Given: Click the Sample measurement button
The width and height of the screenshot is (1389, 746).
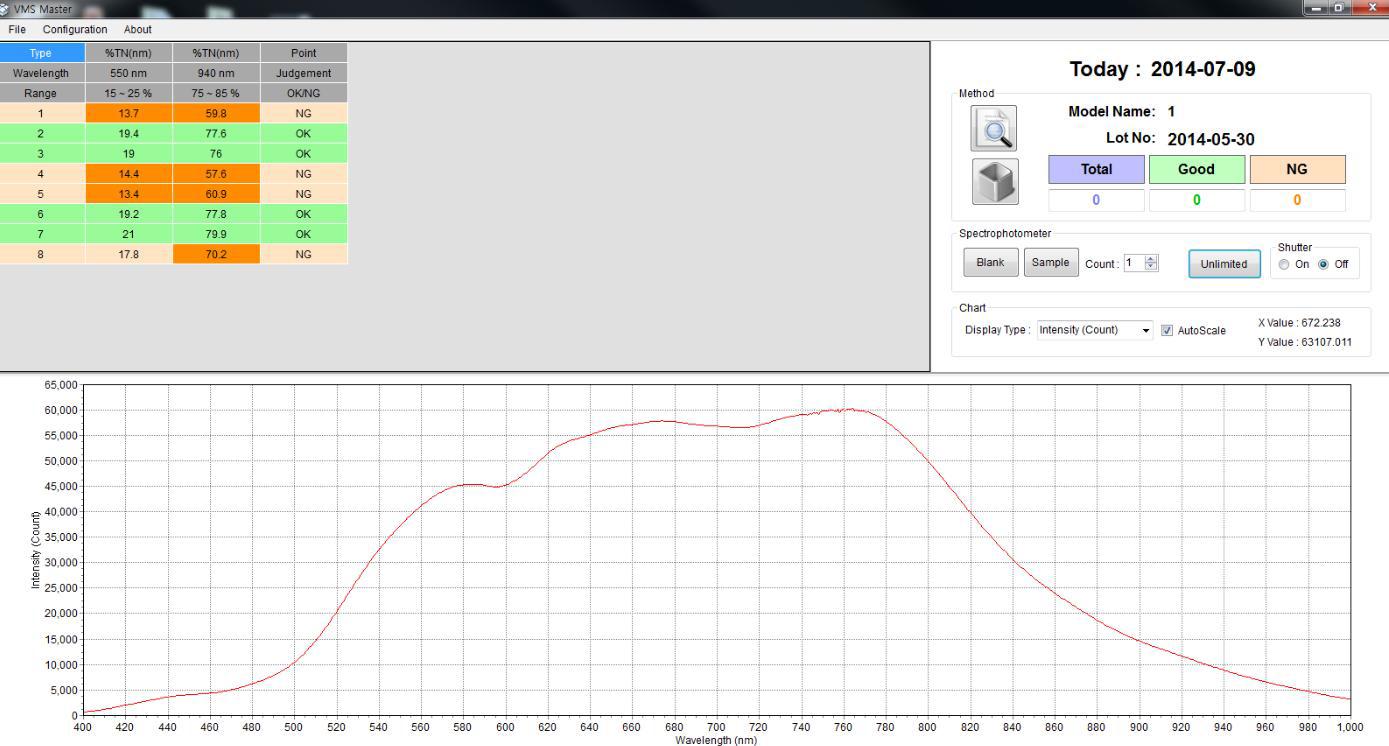Looking at the screenshot, I should (1051, 263).
